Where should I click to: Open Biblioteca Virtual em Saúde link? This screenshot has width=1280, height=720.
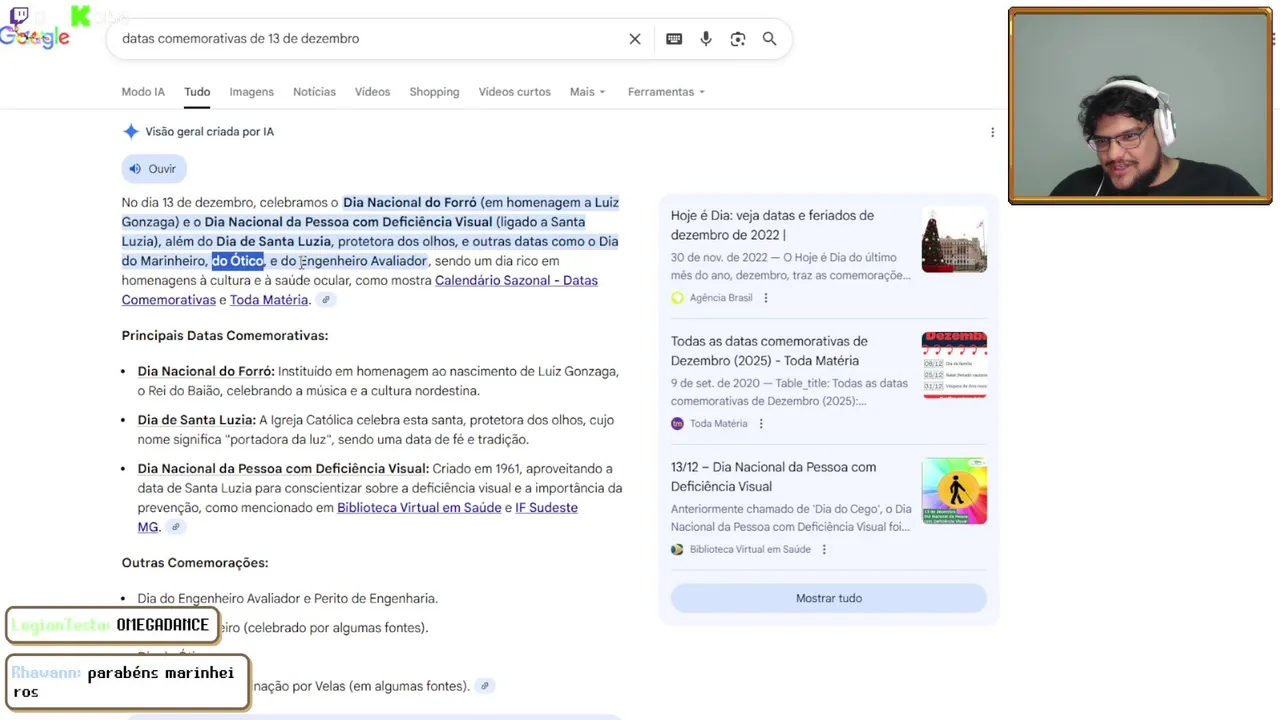point(419,508)
